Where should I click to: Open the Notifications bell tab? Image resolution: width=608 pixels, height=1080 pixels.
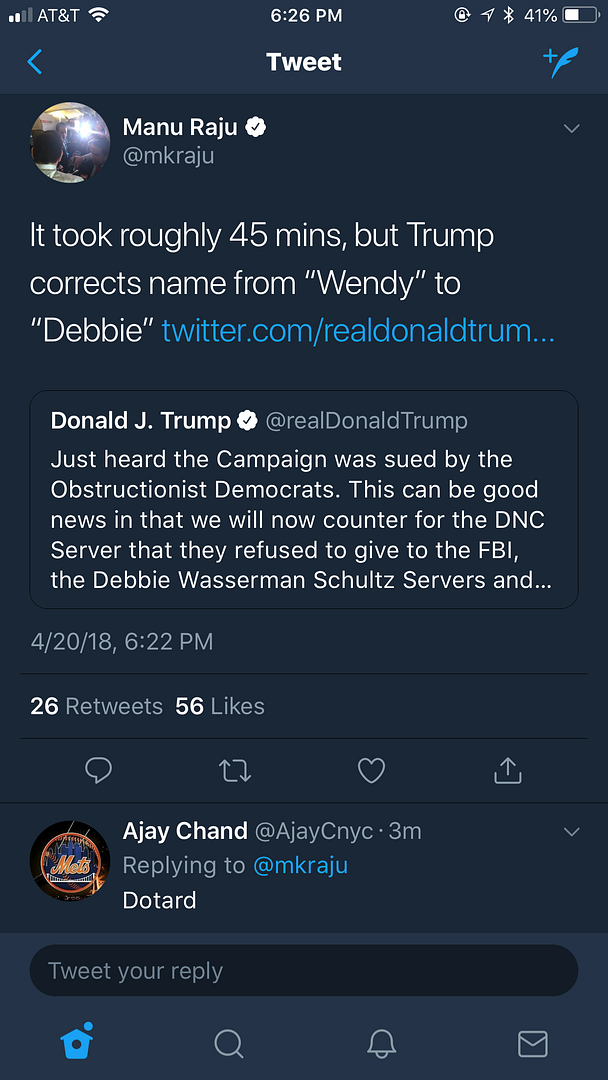click(381, 1043)
